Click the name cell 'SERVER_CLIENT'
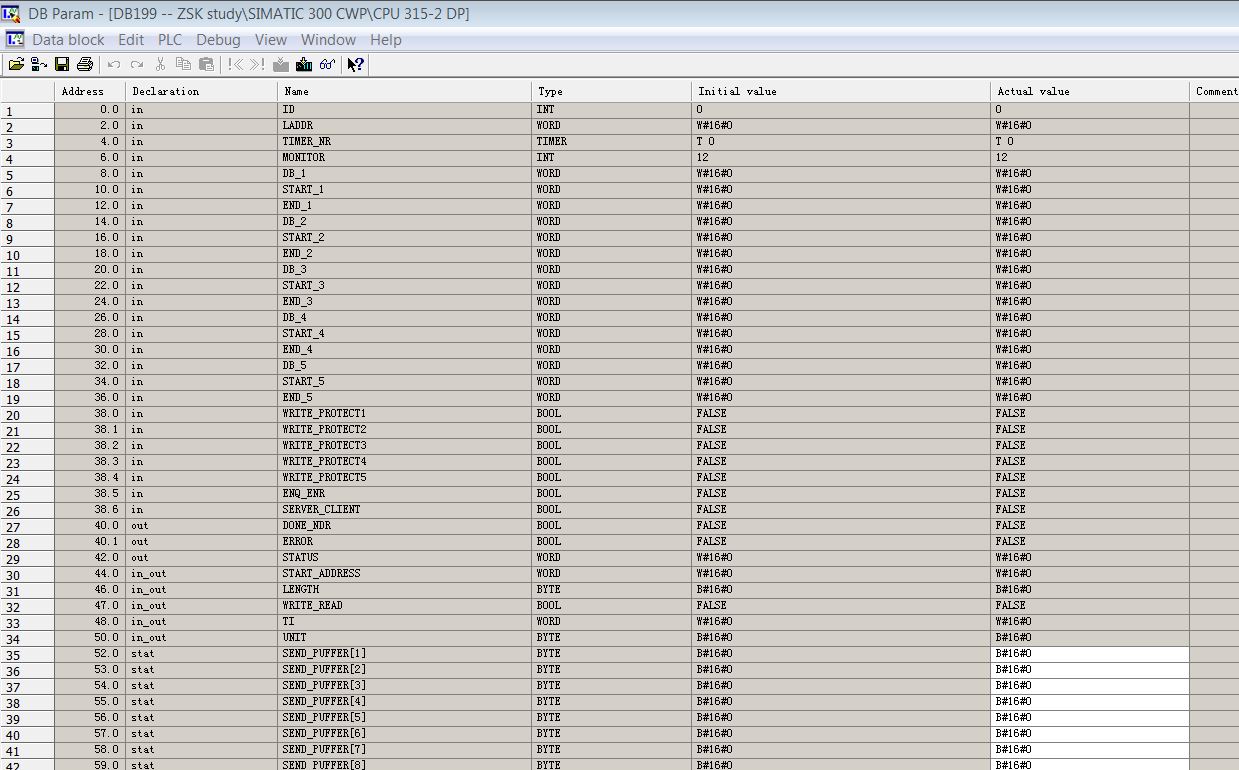1239x770 pixels. coord(404,509)
